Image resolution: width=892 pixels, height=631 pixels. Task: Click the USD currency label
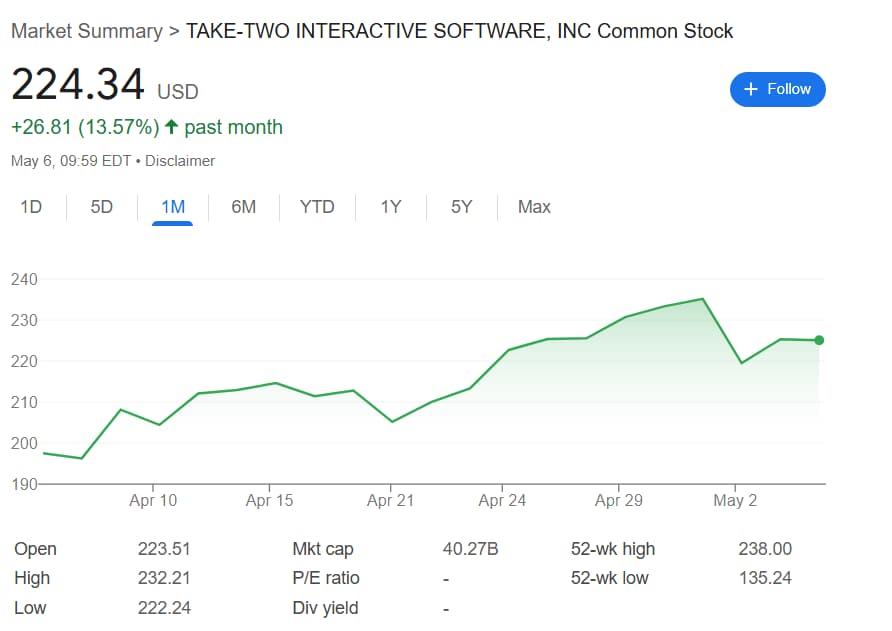[177, 92]
